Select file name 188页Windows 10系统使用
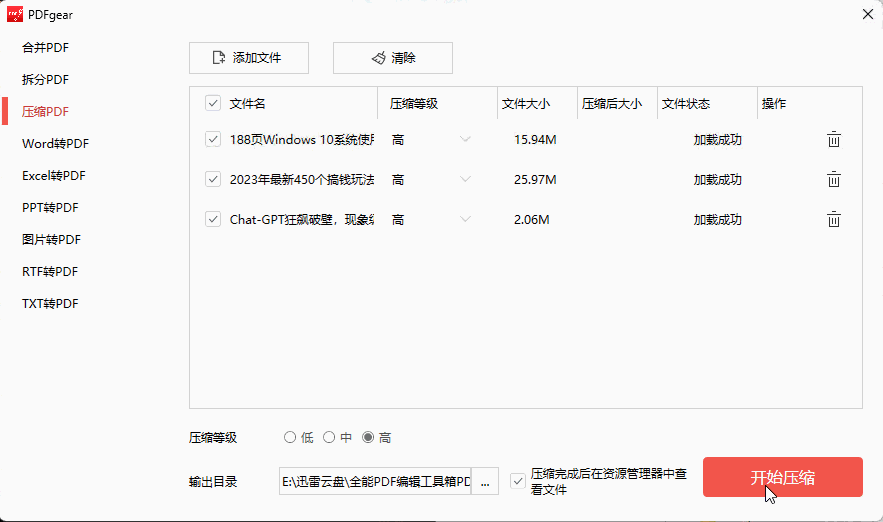 302,140
